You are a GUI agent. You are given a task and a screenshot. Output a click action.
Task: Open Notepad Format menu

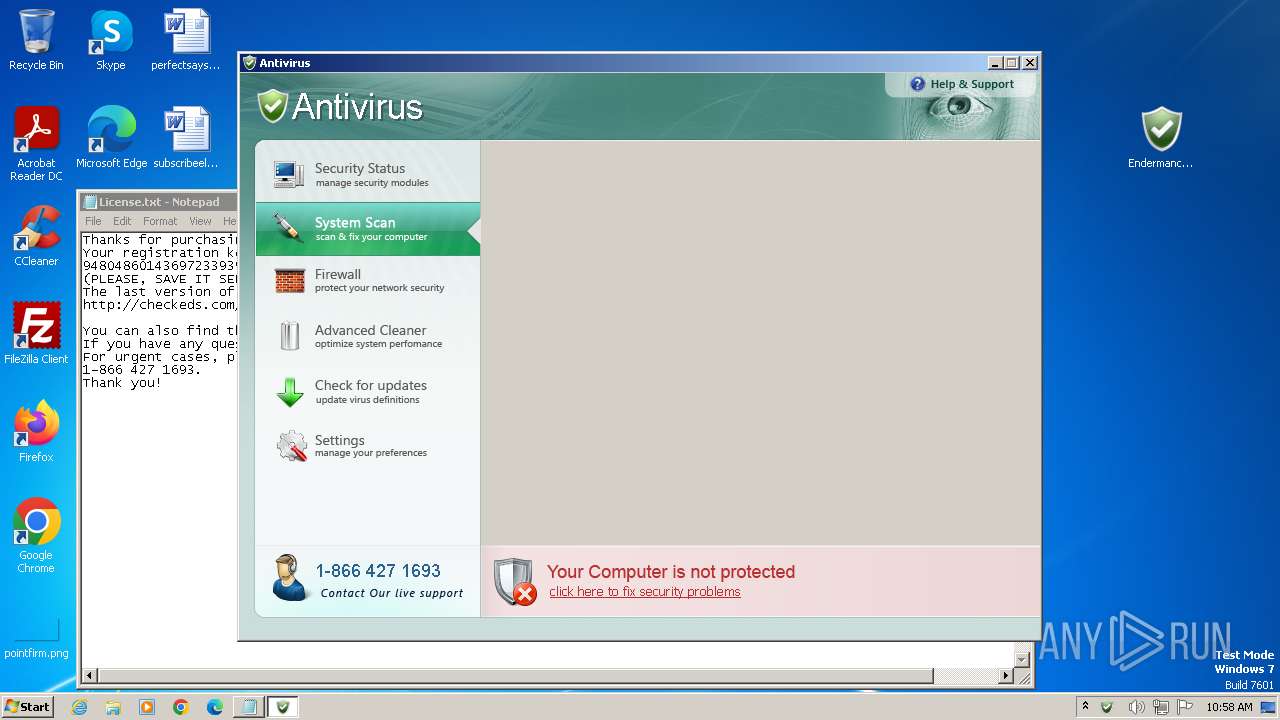click(x=160, y=221)
